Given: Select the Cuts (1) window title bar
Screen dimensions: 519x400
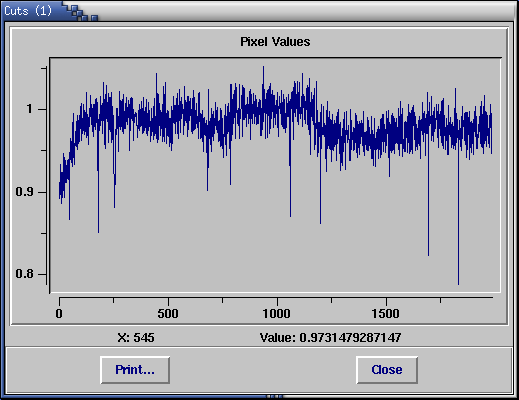Looking at the screenshot, I should 259,10.
